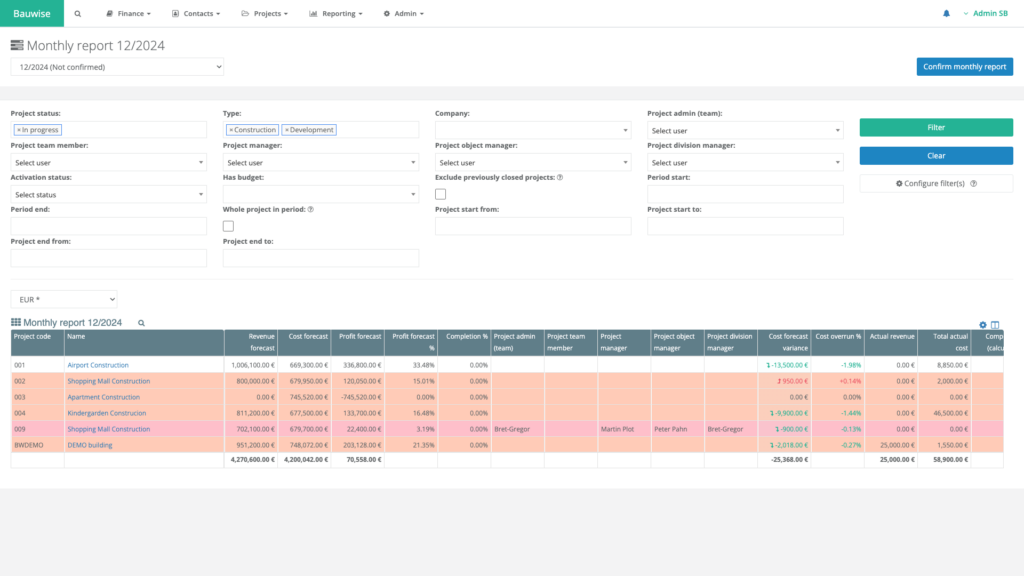Click Project end to input field
The height and width of the screenshot is (576, 1024).
(x=321, y=258)
